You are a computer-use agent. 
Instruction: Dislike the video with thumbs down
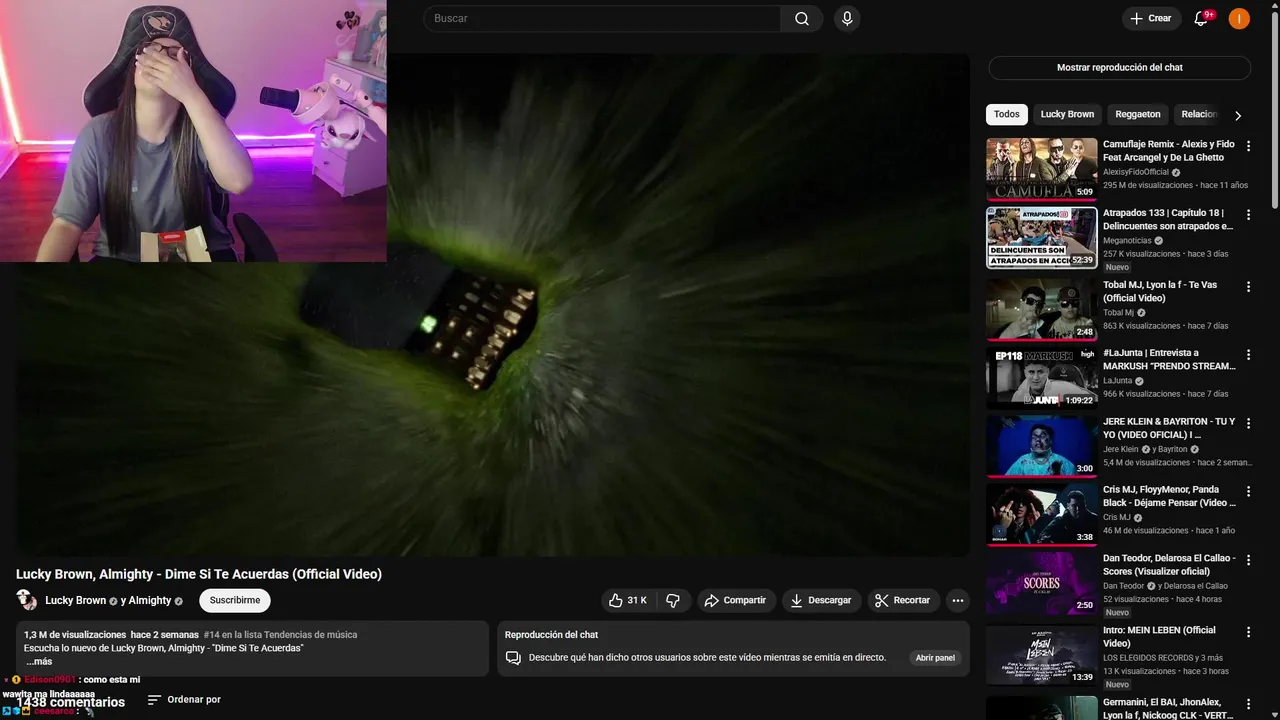[673, 600]
